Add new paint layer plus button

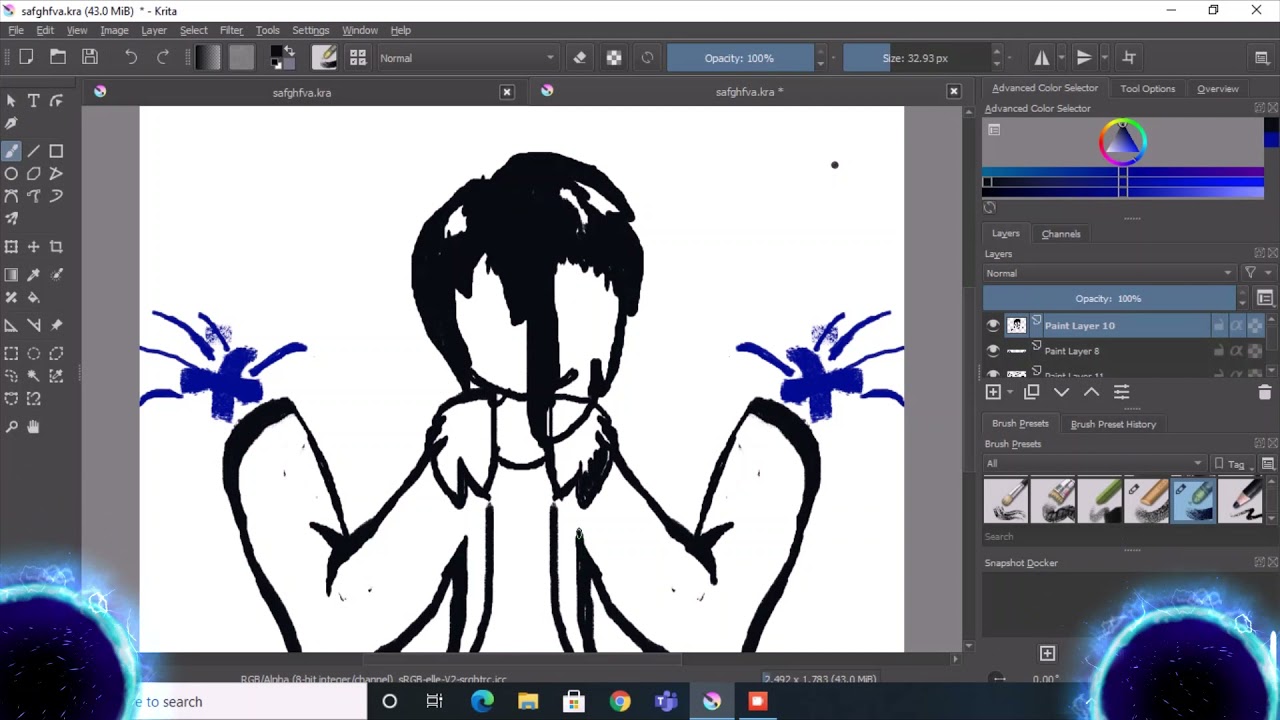coord(993,392)
